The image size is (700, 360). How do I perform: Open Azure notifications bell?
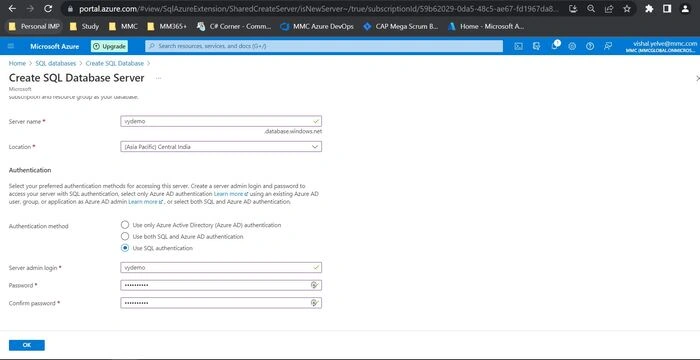[x=555, y=46]
